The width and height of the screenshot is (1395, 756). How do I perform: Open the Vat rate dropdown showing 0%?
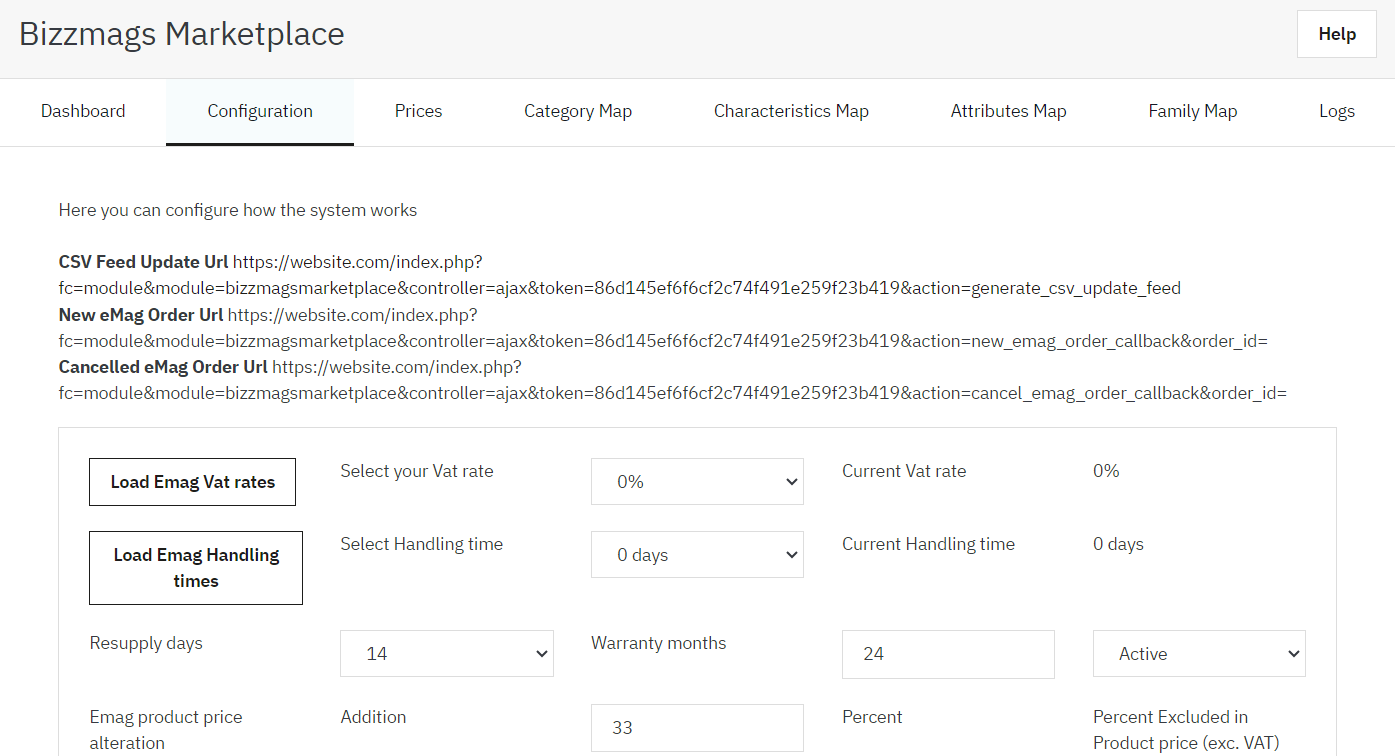[697, 482]
